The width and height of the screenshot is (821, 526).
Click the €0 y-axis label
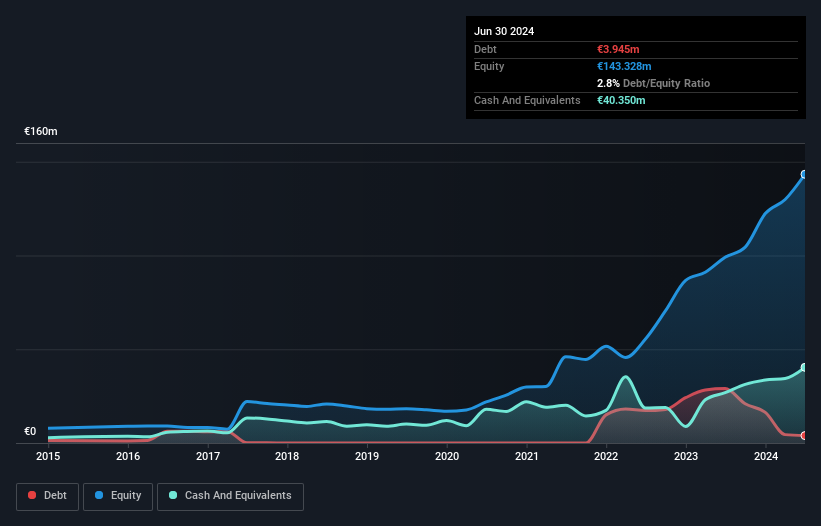pos(30,432)
